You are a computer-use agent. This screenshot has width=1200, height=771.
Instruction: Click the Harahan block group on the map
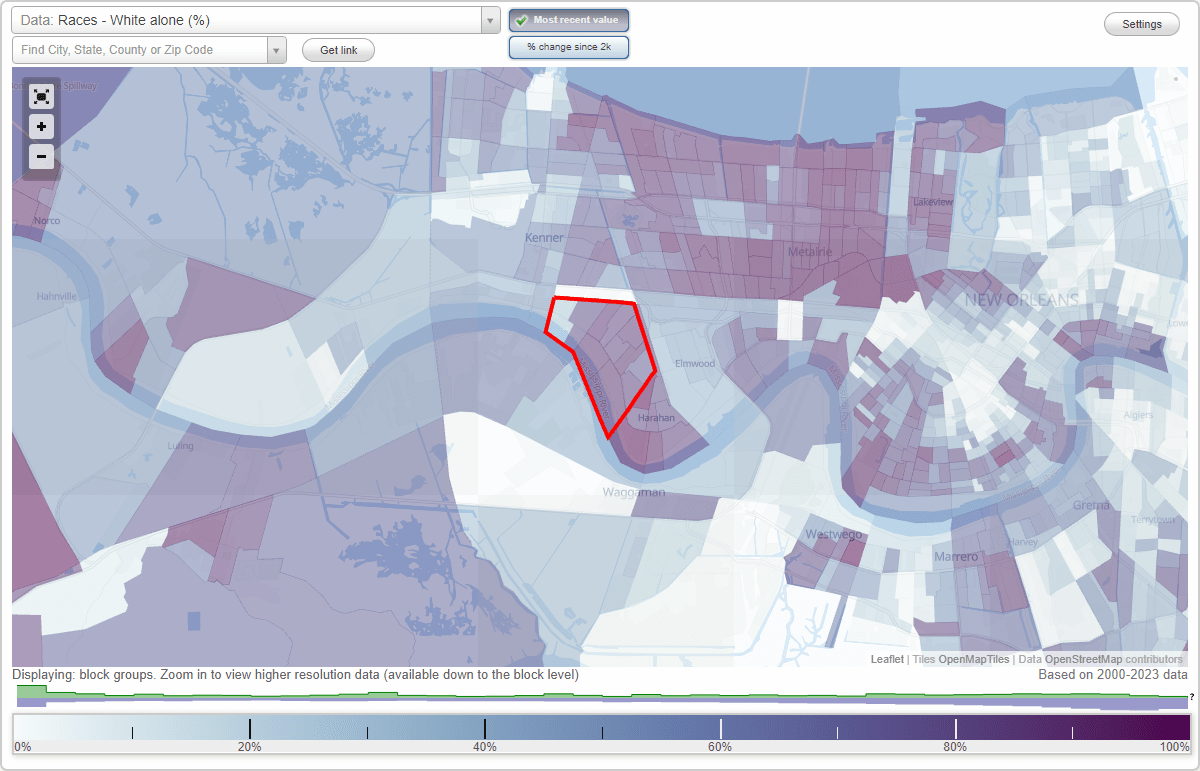(x=655, y=420)
